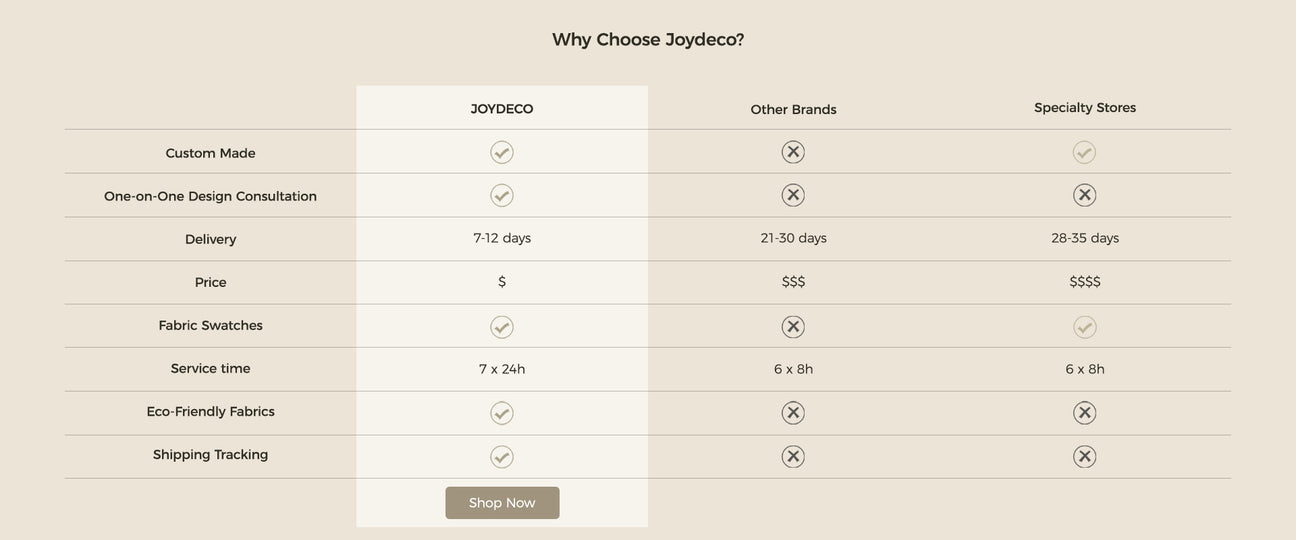The width and height of the screenshot is (1296, 540).
Task: Click Specialty Stores' Design Consultation X icon
Action: (x=1084, y=195)
